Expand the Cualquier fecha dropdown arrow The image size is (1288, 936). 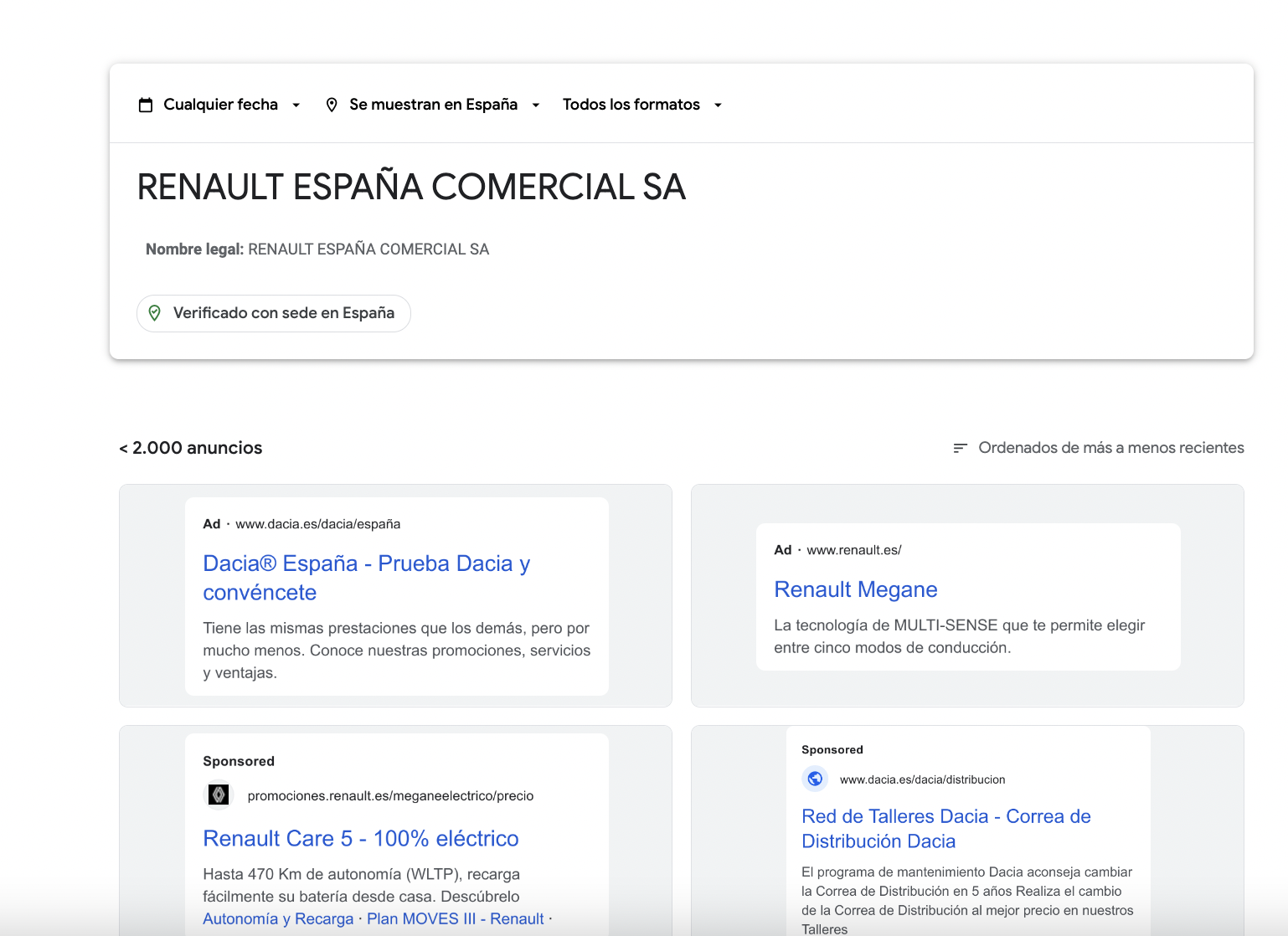[x=296, y=105]
